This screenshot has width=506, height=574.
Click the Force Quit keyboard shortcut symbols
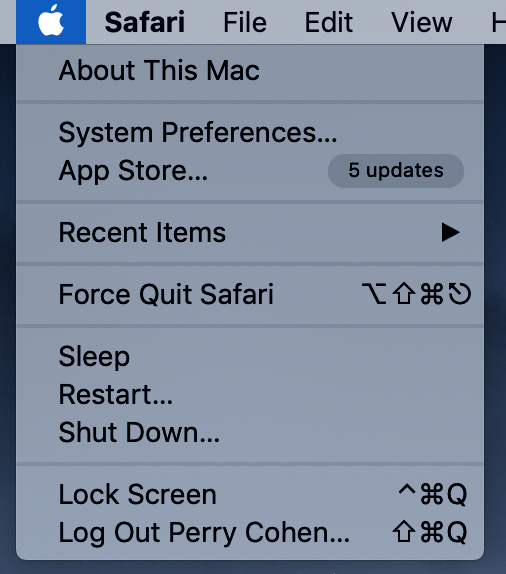tap(416, 294)
